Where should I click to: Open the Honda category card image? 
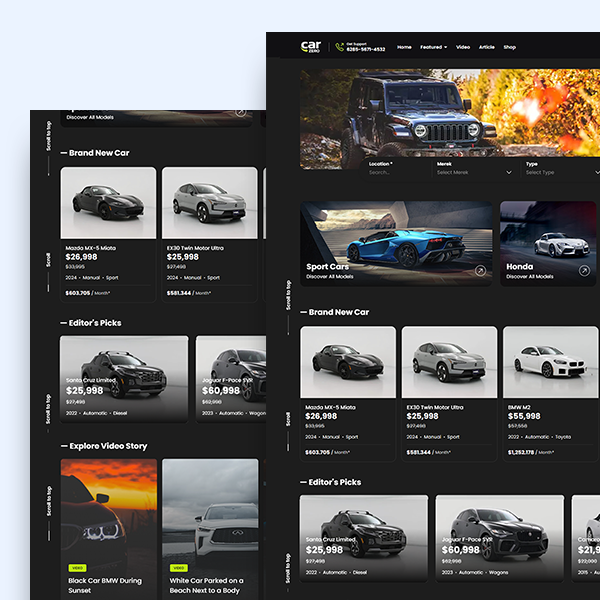[548, 244]
